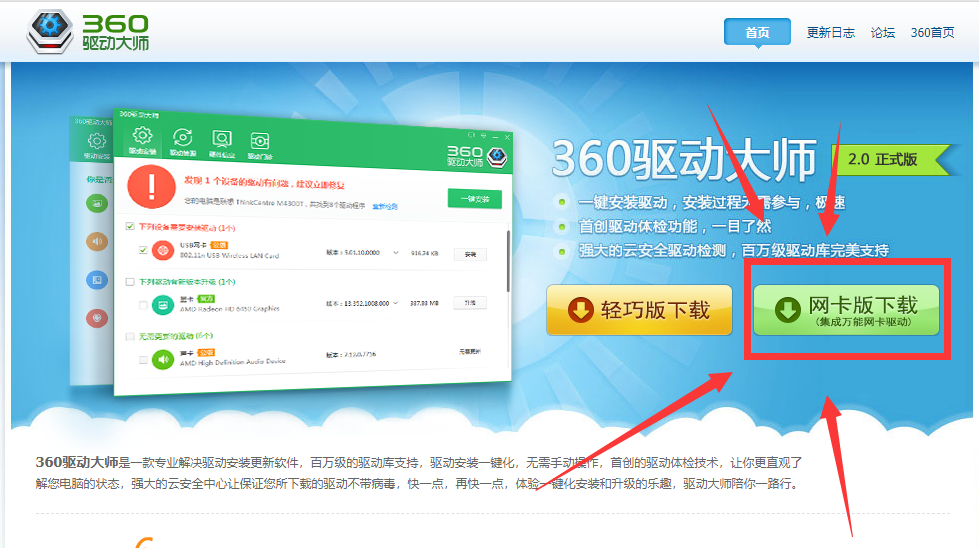Click the red exclamation warning icon

(x=151, y=187)
